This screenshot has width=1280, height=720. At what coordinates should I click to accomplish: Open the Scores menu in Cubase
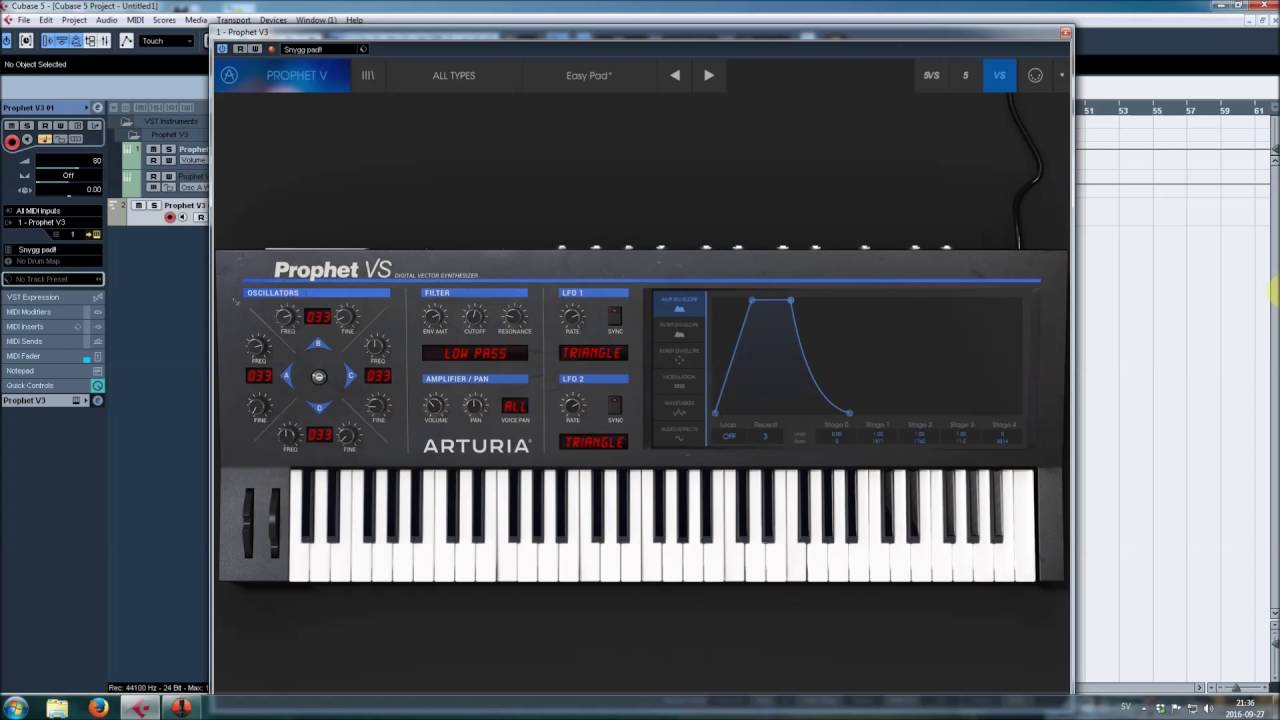pos(164,20)
